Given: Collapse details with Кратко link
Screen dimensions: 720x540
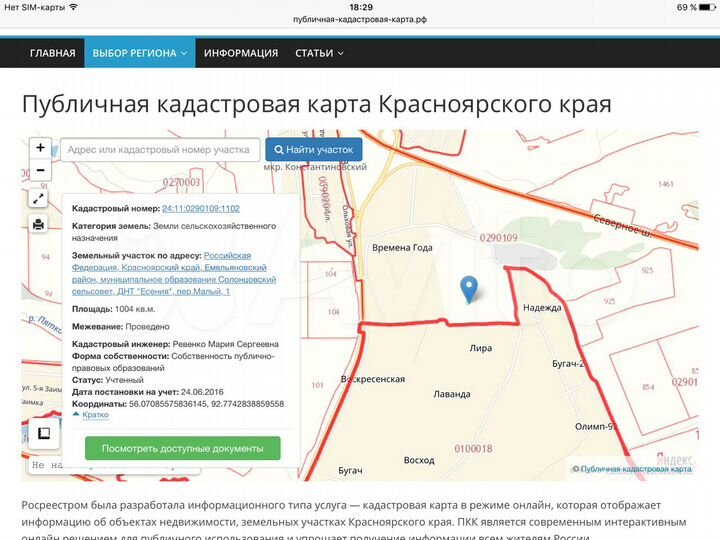Looking at the screenshot, I should (x=95, y=415).
